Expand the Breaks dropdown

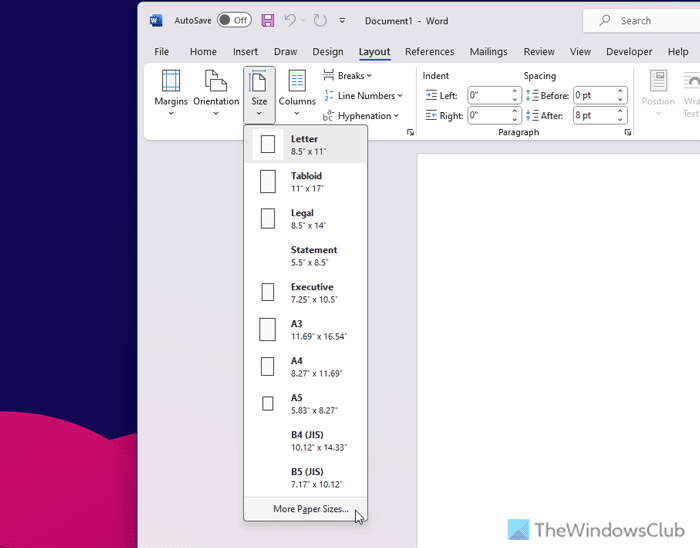click(x=348, y=76)
